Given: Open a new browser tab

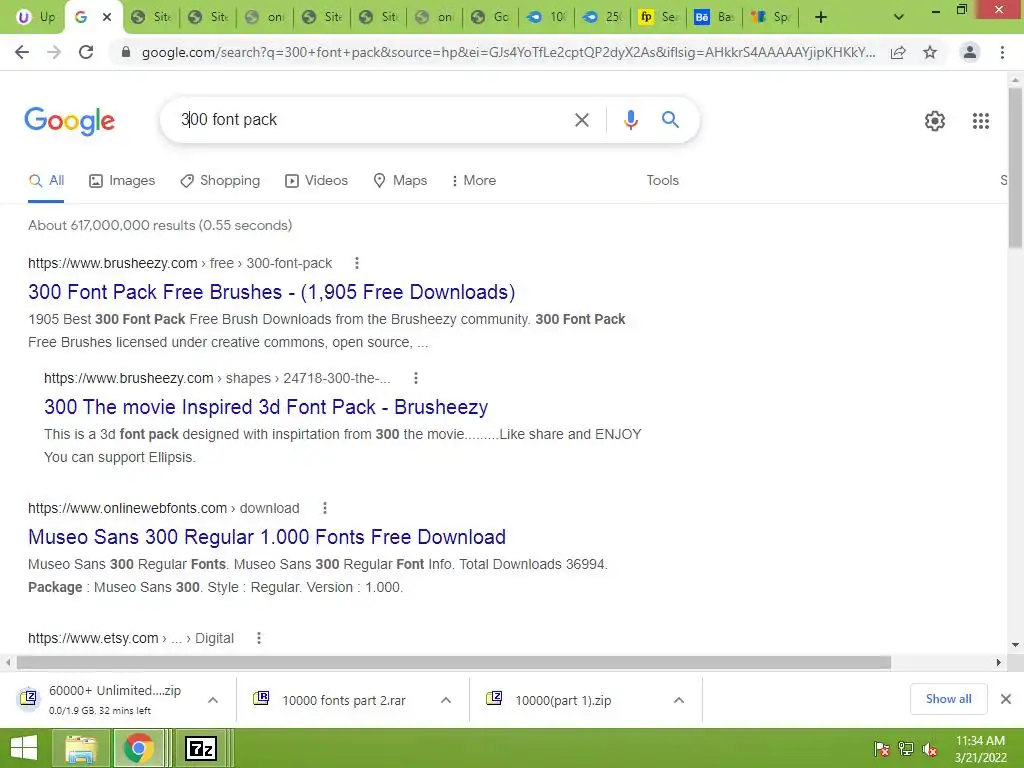Looking at the screenshot, I should tap(821, 17).
